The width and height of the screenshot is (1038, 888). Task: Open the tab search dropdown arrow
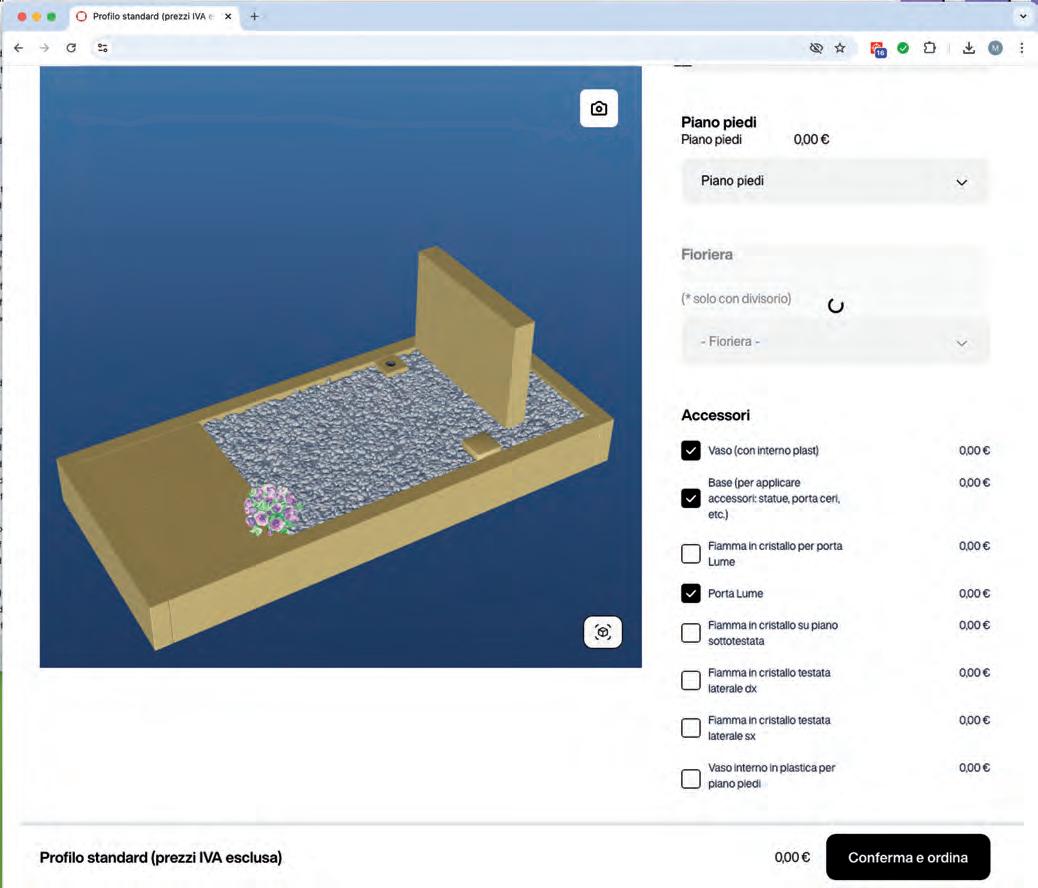(x=1023, y=17)
